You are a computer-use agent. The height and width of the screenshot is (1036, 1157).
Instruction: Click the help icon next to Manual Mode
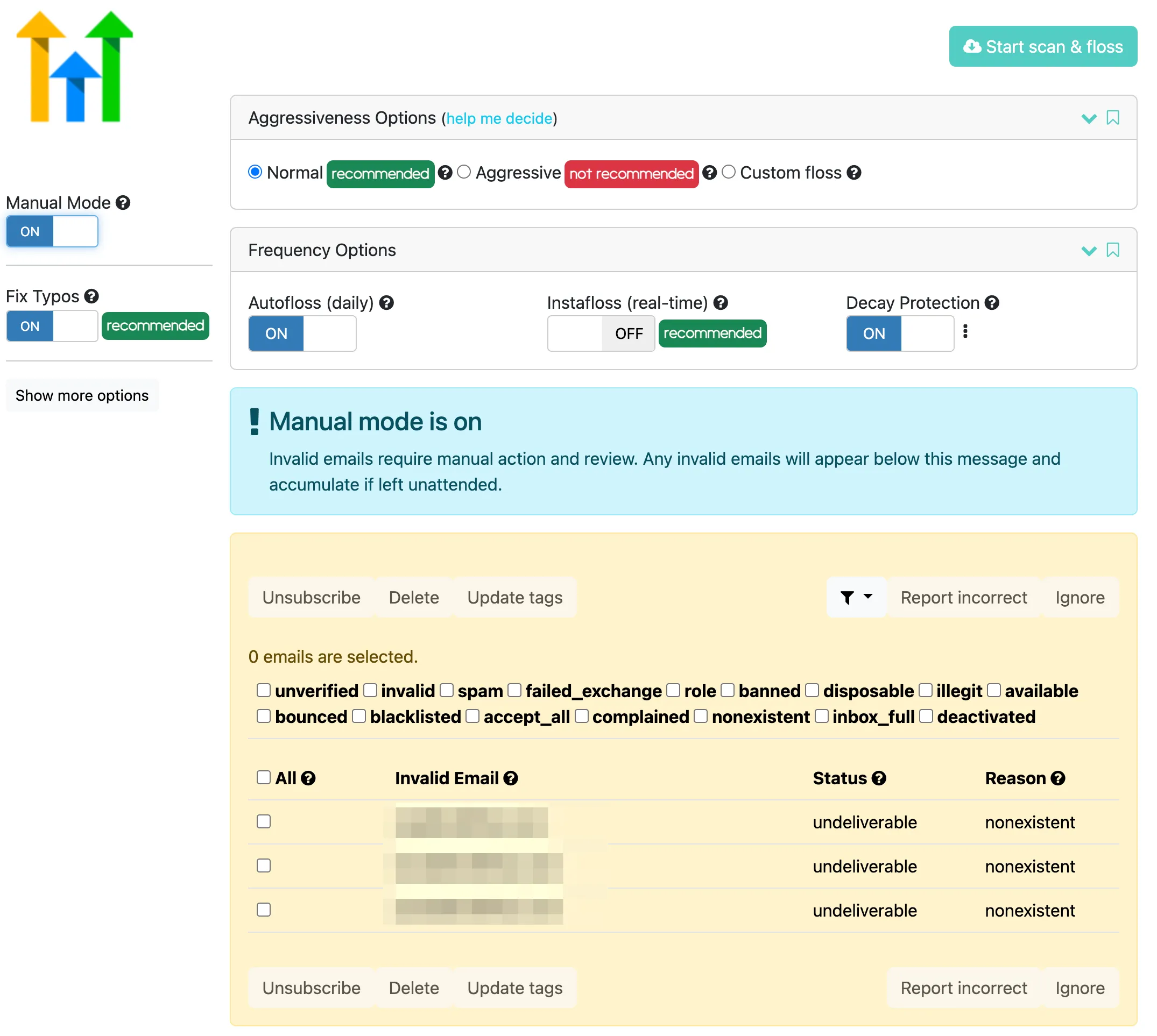pyautogui.click(x=123, y=203)
